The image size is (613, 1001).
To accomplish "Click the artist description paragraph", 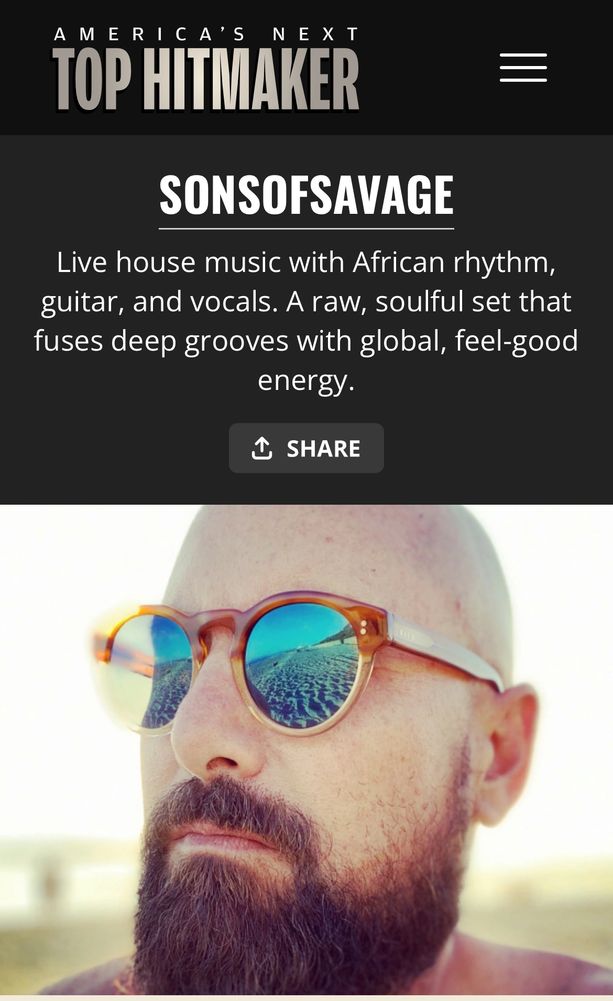I will [306, 321].
